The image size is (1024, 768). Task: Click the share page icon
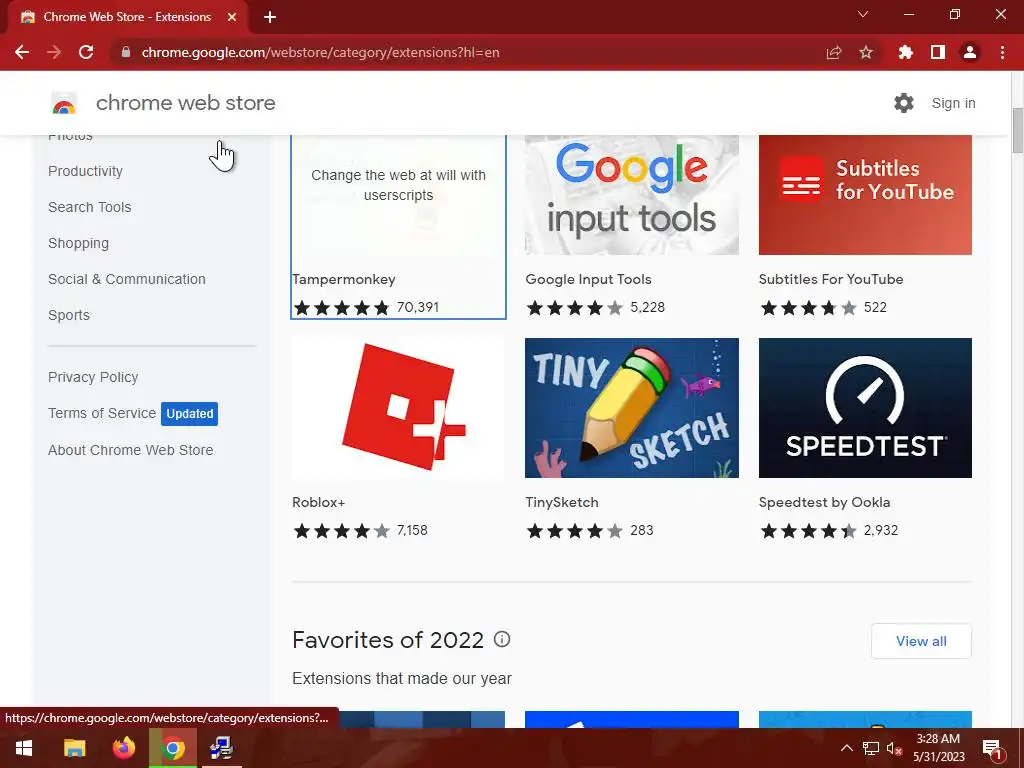pos(834,52)
